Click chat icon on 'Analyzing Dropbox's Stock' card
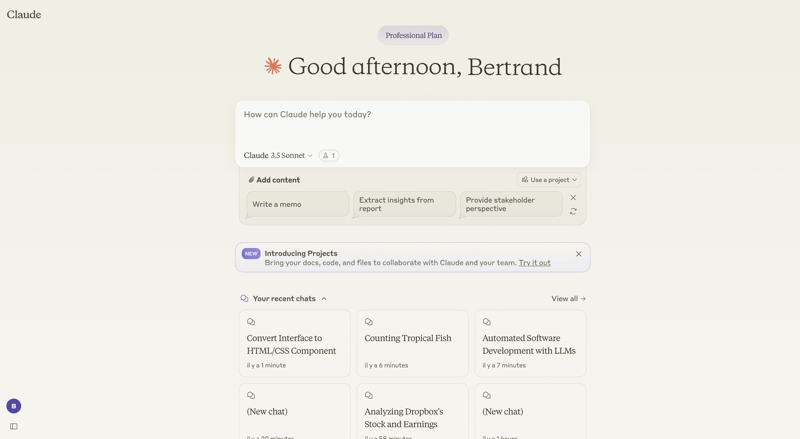This screenshot has width=800, height=439. 369,395
